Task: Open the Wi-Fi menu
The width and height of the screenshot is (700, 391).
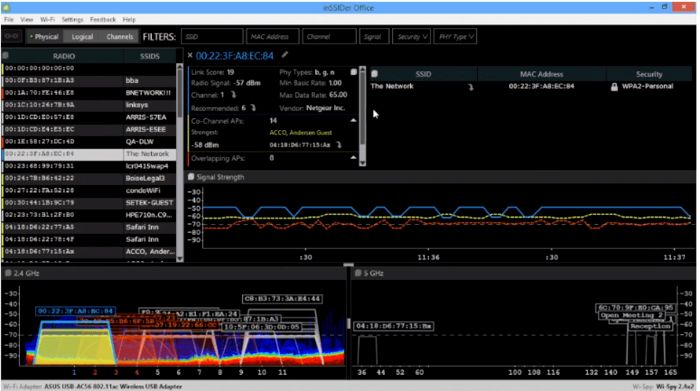Action: pyautogui.click(x=47, y=20)
